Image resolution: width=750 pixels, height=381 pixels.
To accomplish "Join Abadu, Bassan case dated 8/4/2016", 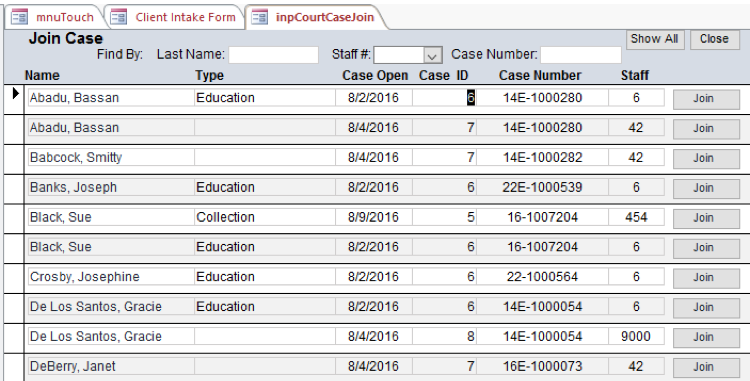I will pyautogui.click(x=706, y=129).
